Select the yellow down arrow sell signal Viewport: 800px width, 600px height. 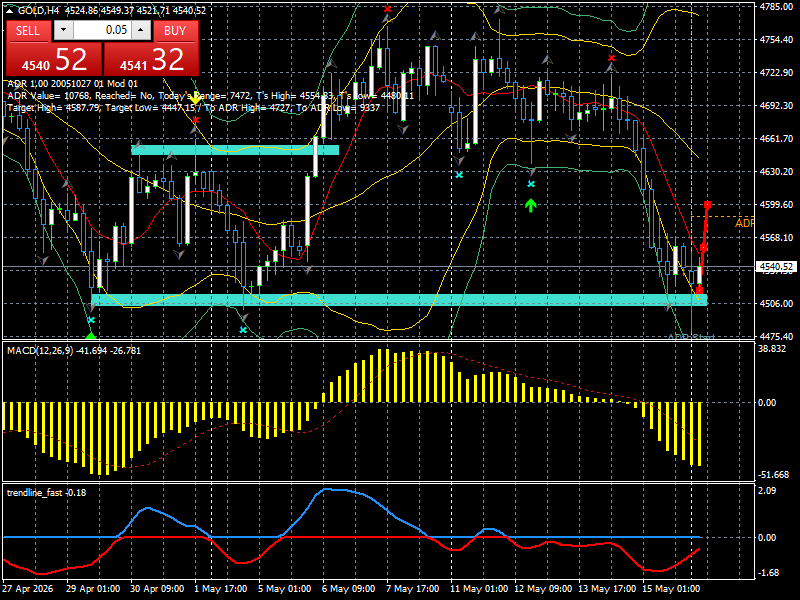point(195,99)
